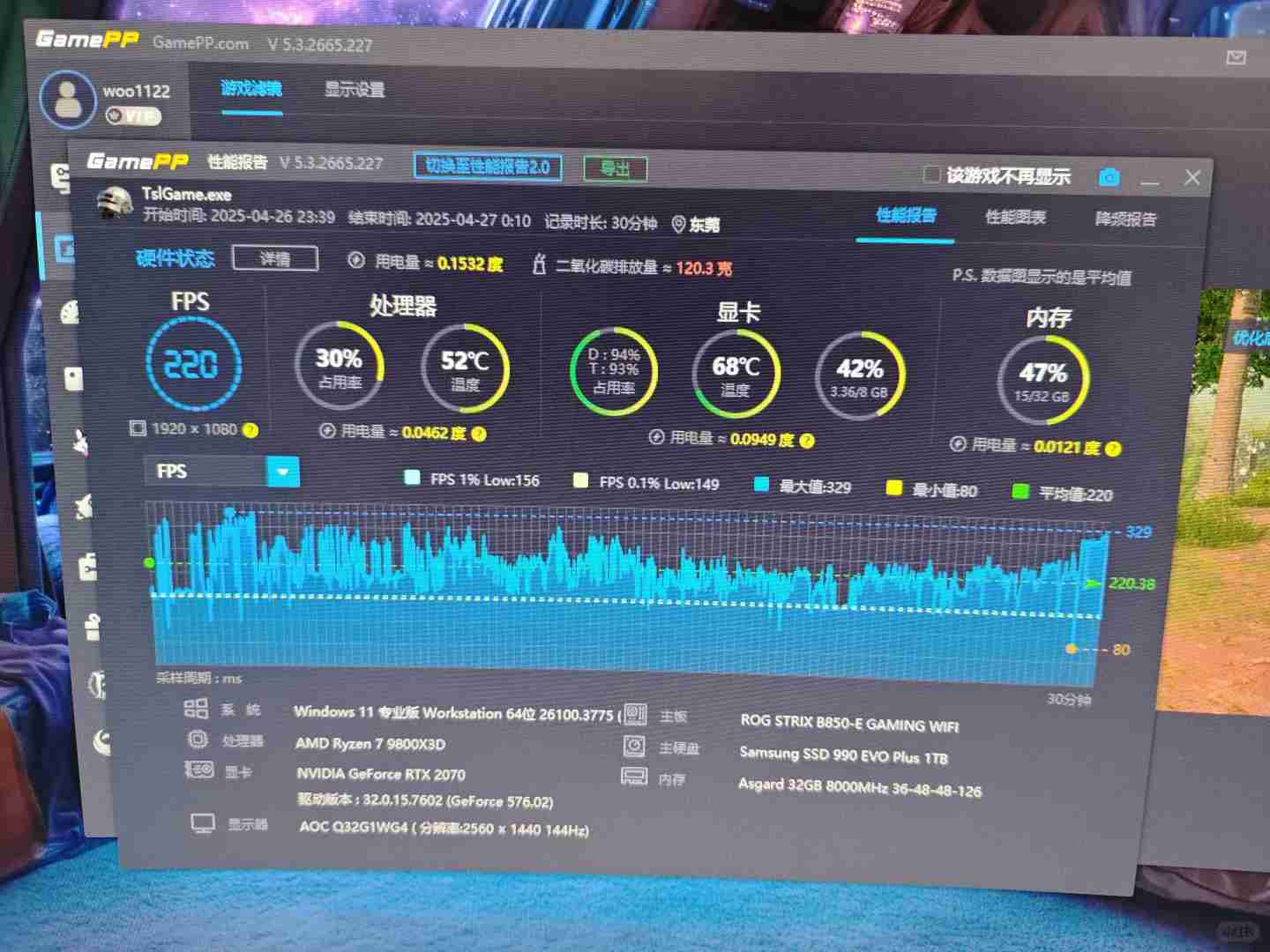This screenshot has height=952, width=1270.
Task: Open the 降频报告 tab
Action: (x=1125, y=219)
